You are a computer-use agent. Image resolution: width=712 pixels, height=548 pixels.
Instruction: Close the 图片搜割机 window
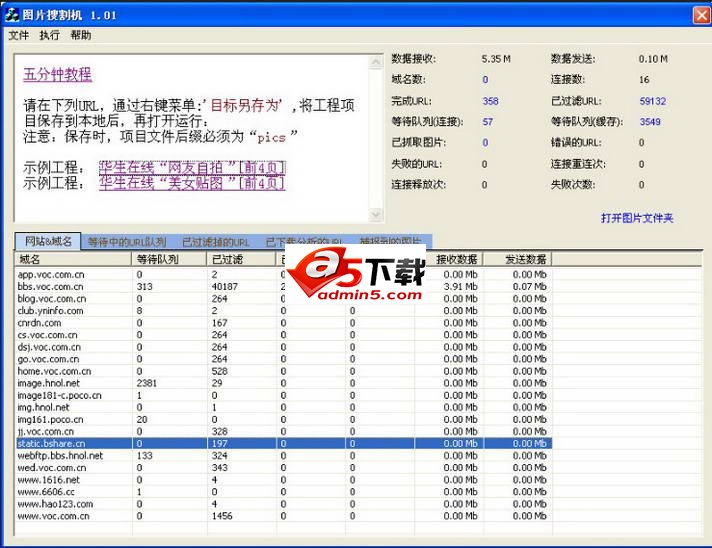pyautogui.click(x=702, y=15)
